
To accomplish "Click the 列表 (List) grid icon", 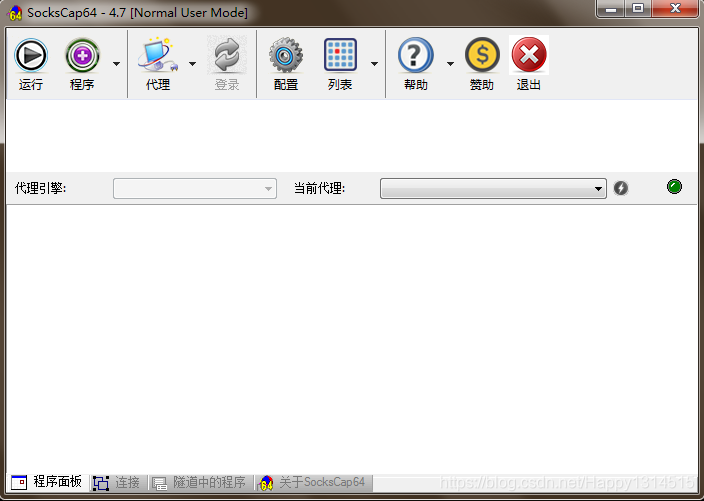I will [x=340, y=55].
